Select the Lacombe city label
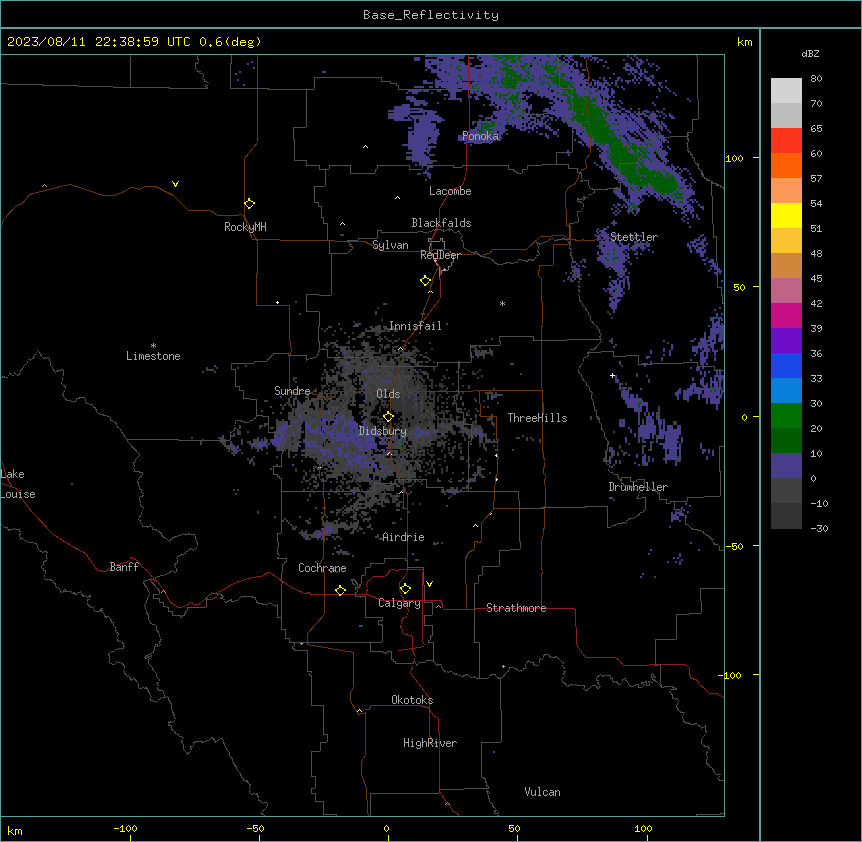This screenshot has width=862, height=842. (x=450, y=191)
